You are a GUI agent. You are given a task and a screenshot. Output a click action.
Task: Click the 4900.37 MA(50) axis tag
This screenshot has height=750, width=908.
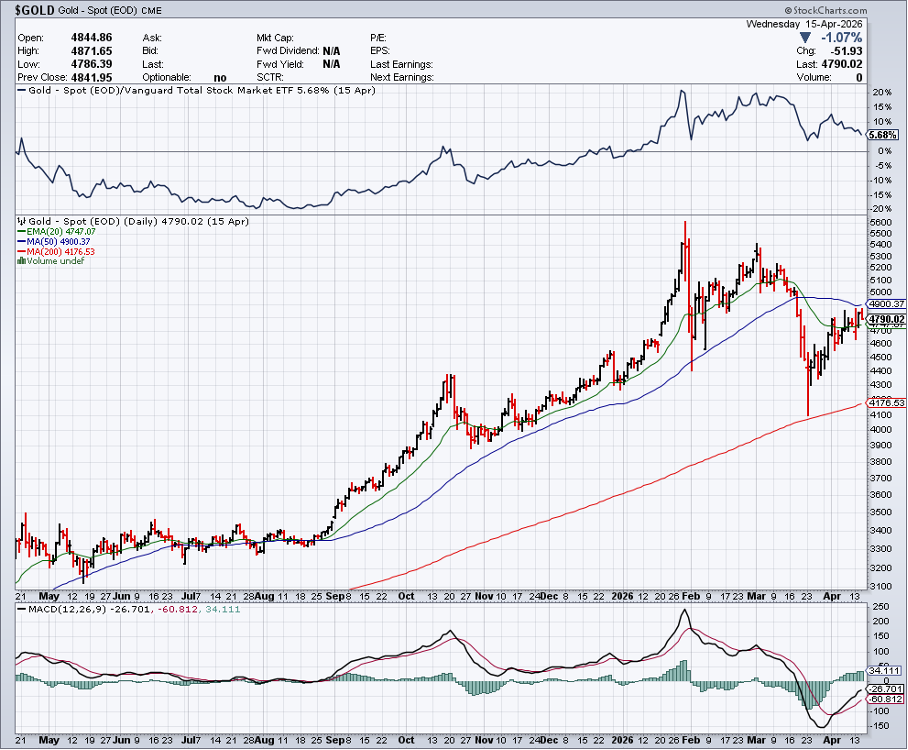(886, 303)
